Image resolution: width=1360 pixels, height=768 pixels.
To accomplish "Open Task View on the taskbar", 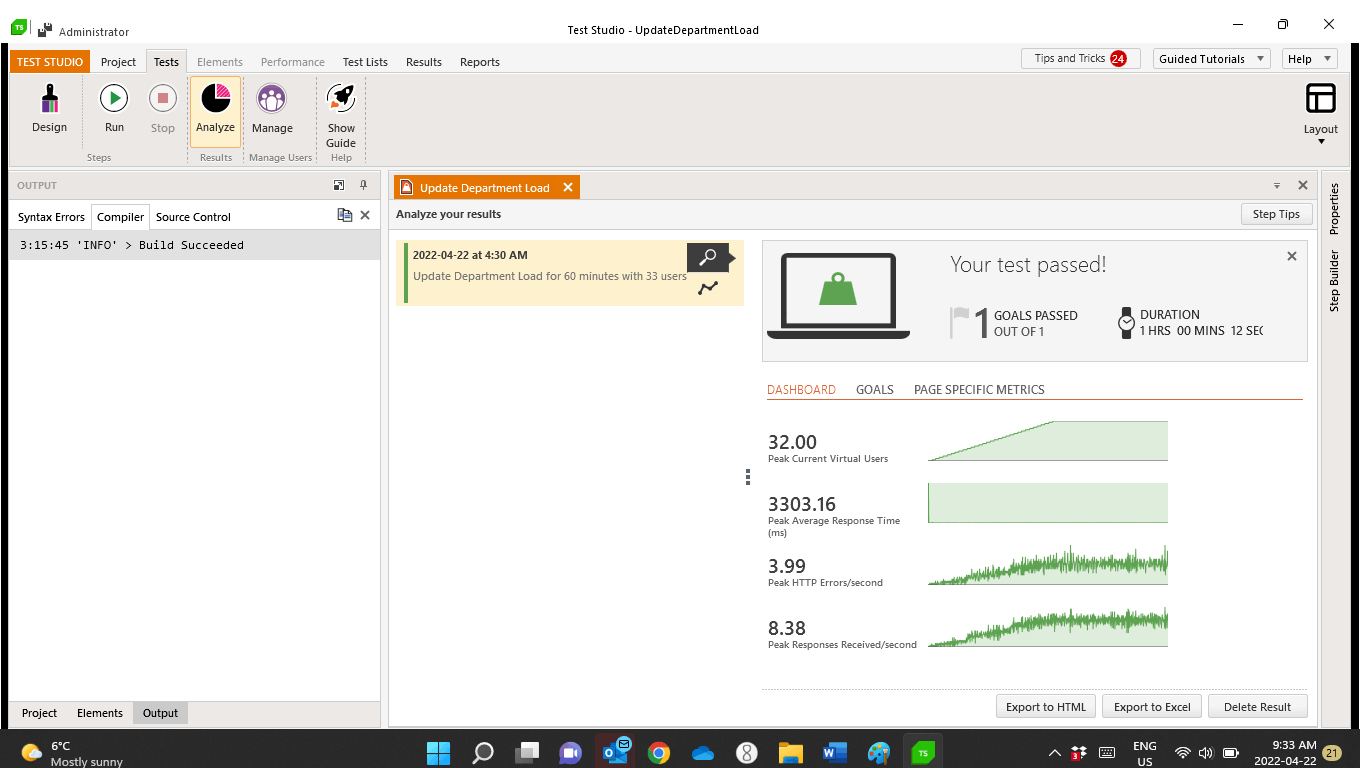I will tap(527, 752).
